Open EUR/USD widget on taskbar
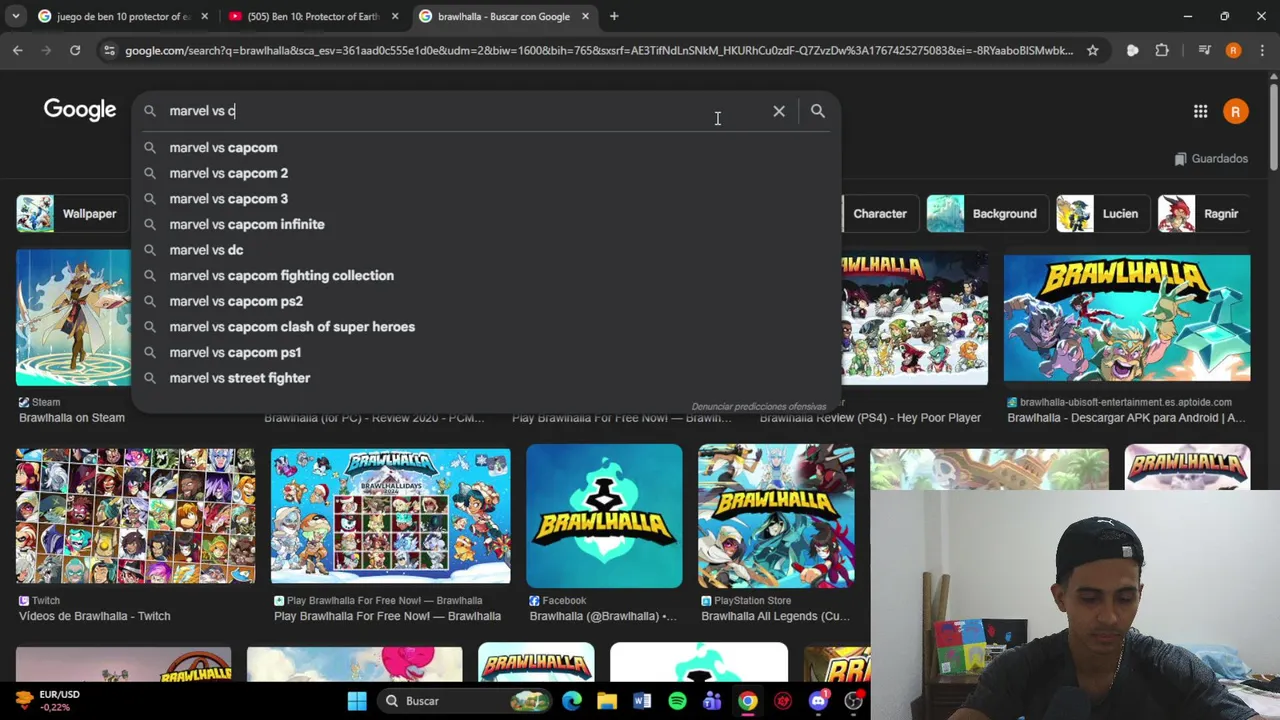The image size is (1280, 720). point(48,700)
